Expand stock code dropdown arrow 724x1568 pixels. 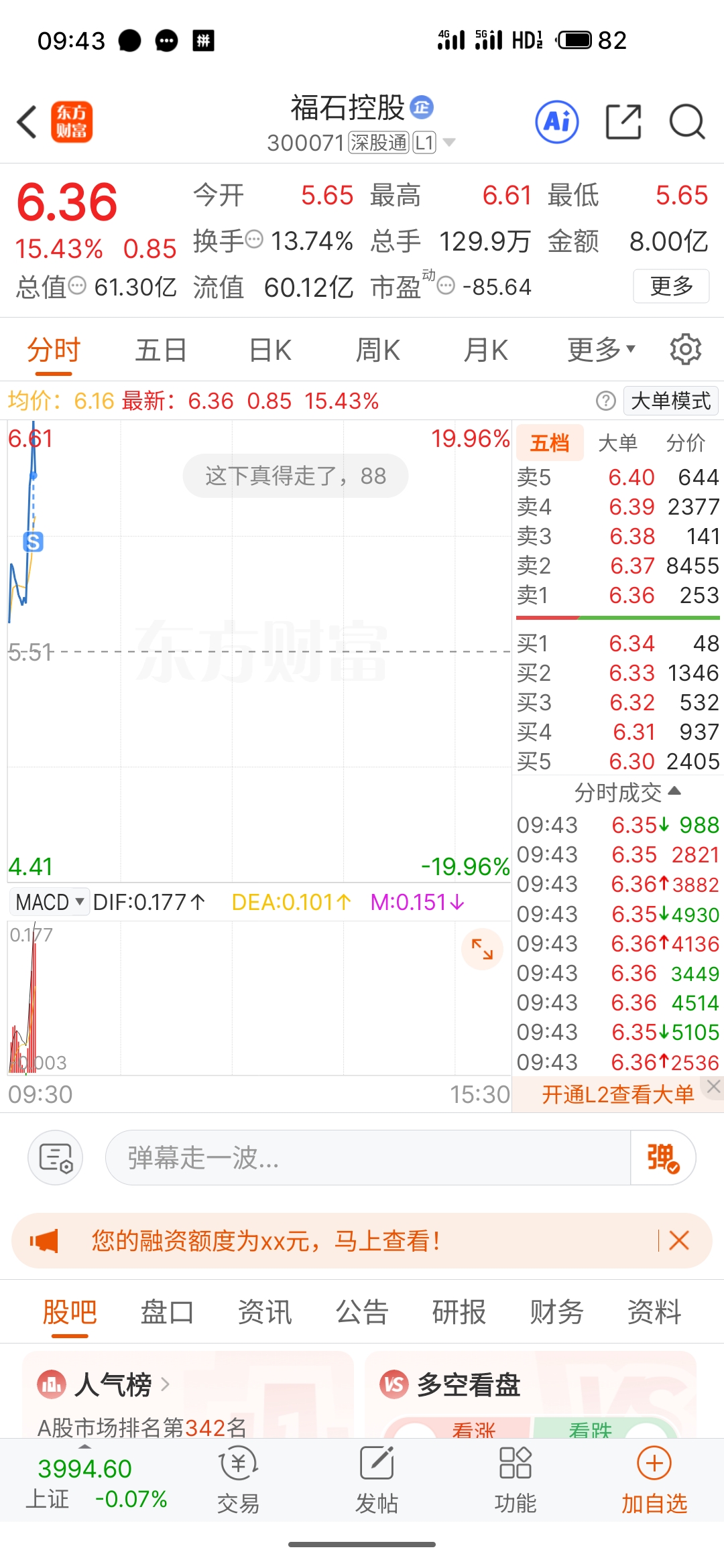(x=449, y=142)
